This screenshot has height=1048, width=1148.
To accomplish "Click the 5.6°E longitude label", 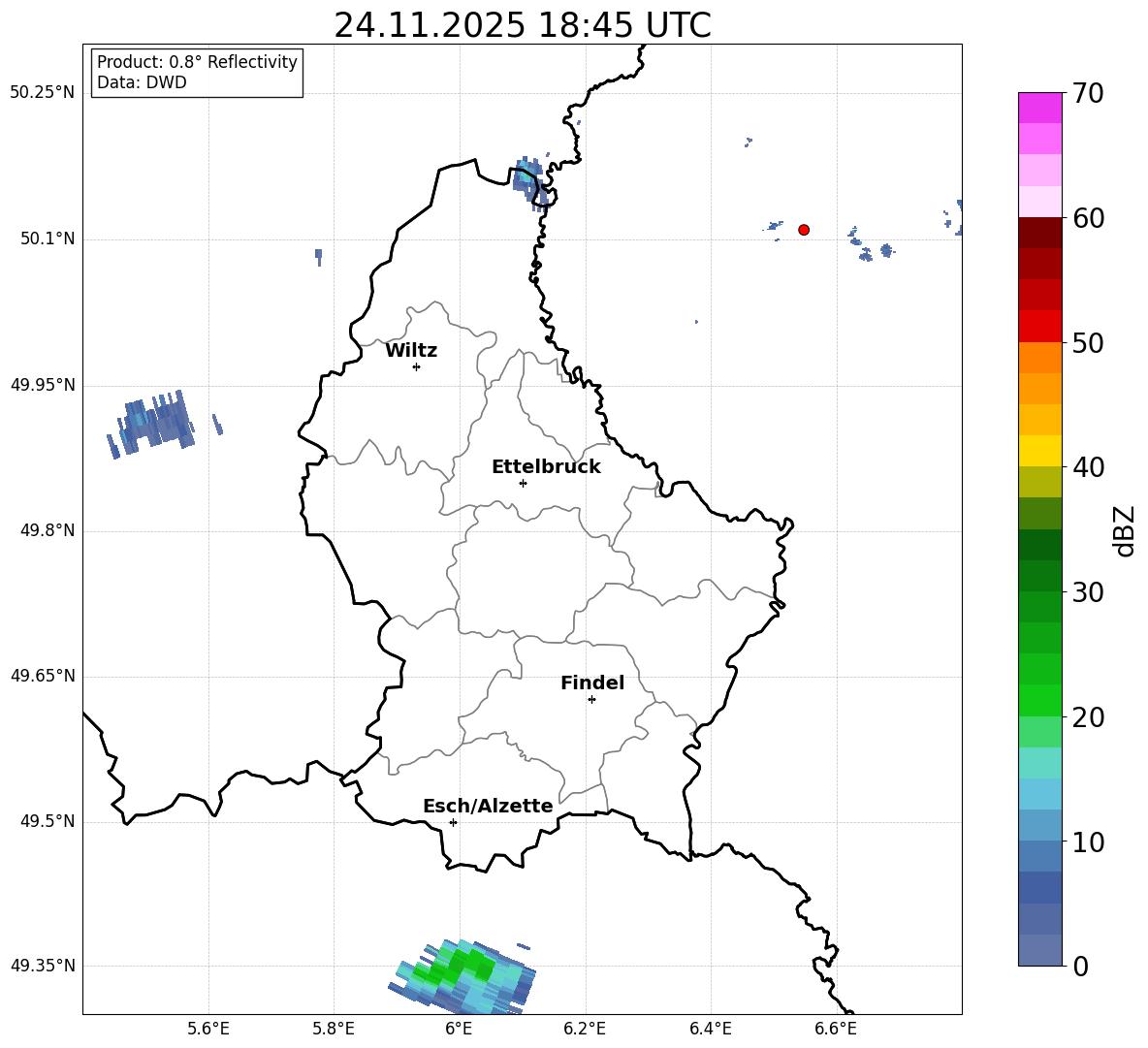I will pos(208,1030).
